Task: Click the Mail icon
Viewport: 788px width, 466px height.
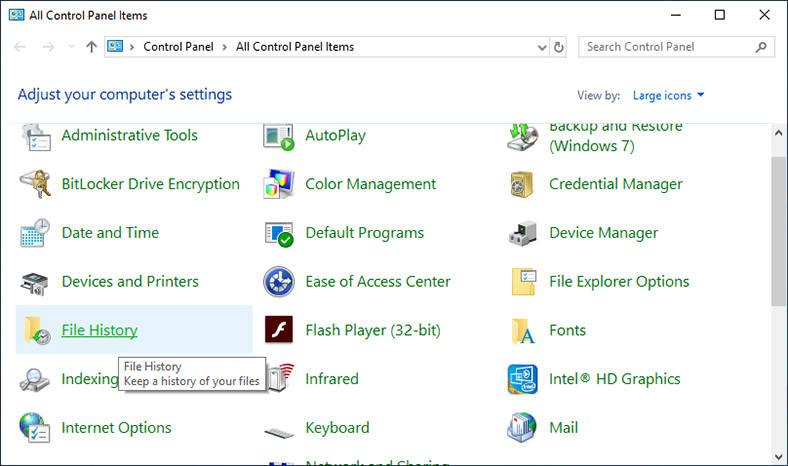Action: pos(522,427)
